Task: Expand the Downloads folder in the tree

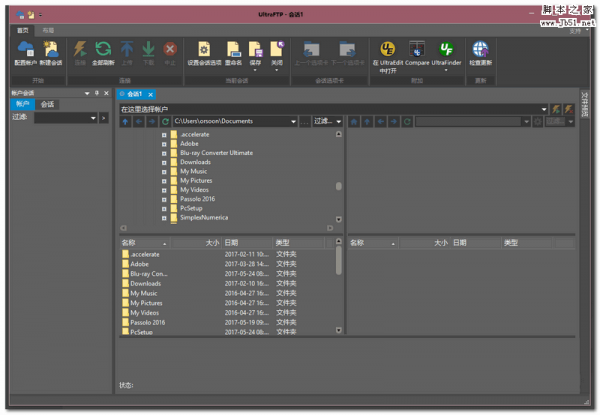Action: tap(163, 162)
